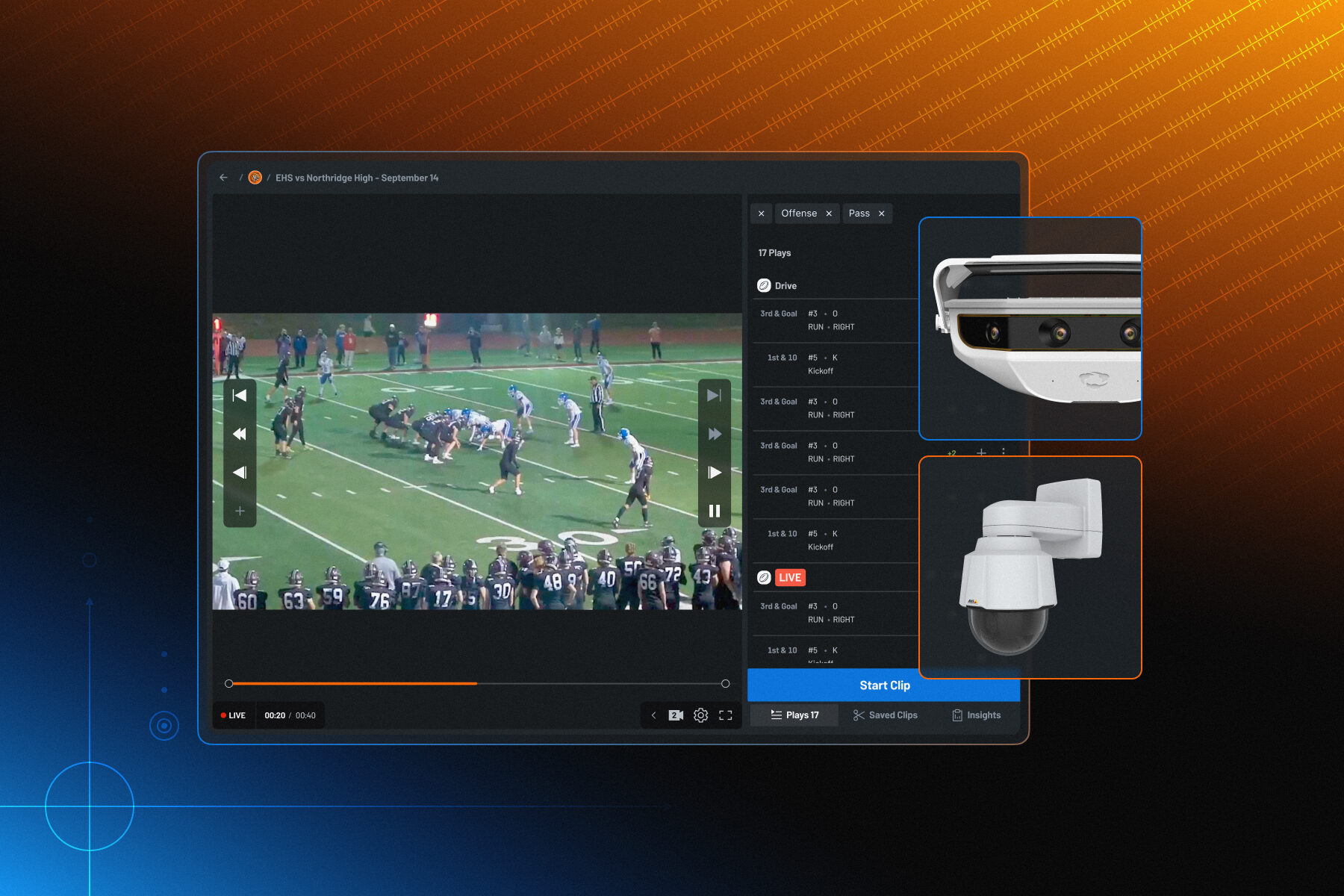This screenshot has height=896, width=1344.
Task: Click the Start Clip button
Action: click(x=884, y=685)
